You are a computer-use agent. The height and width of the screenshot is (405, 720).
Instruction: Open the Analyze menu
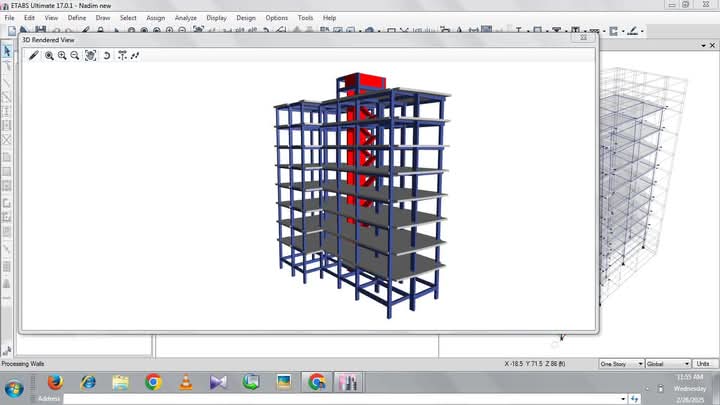(x=185, y=18)
